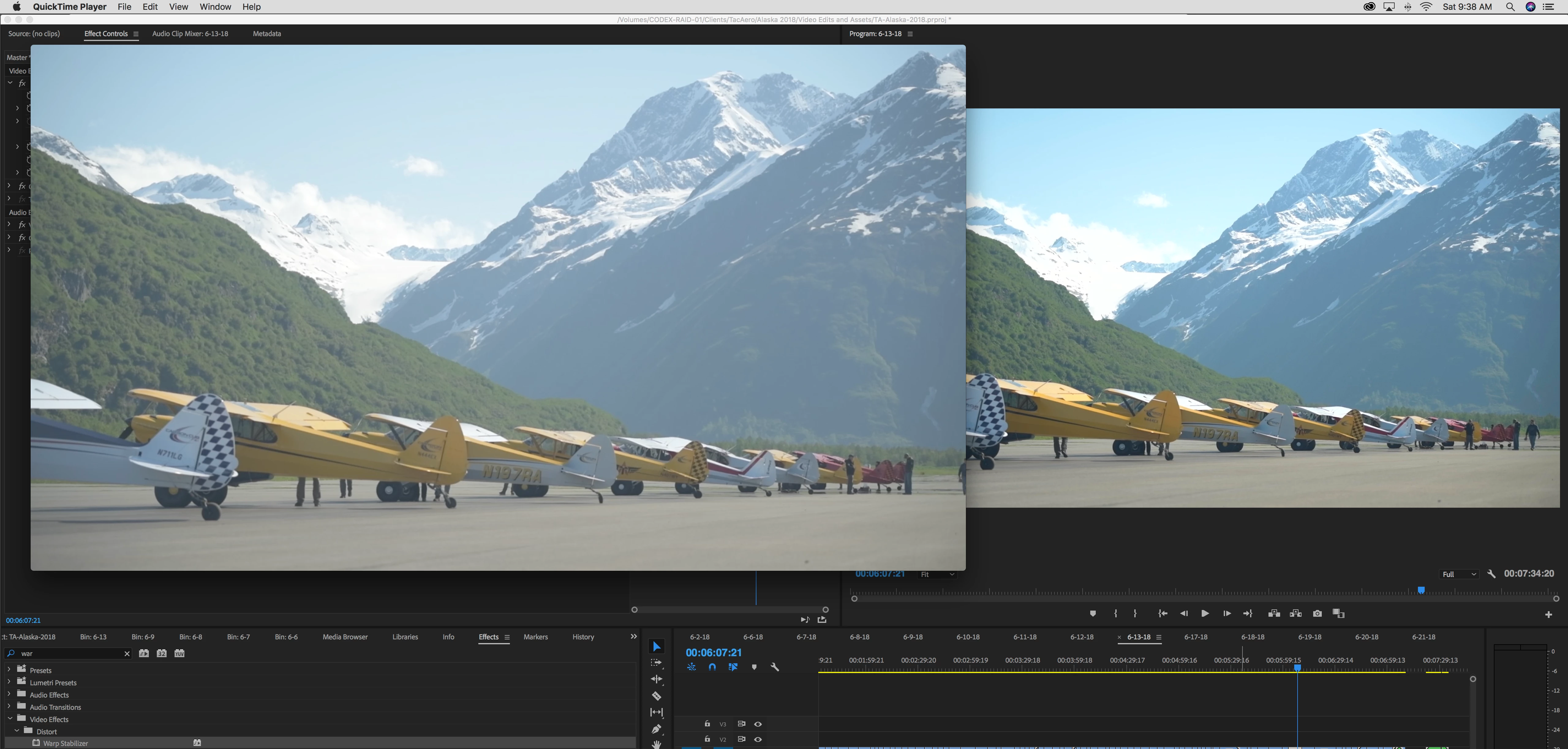This screenshot has width=1568, height=749.
Task: Toggle the timeline Snap magnet
Action: tap(712, 667)
